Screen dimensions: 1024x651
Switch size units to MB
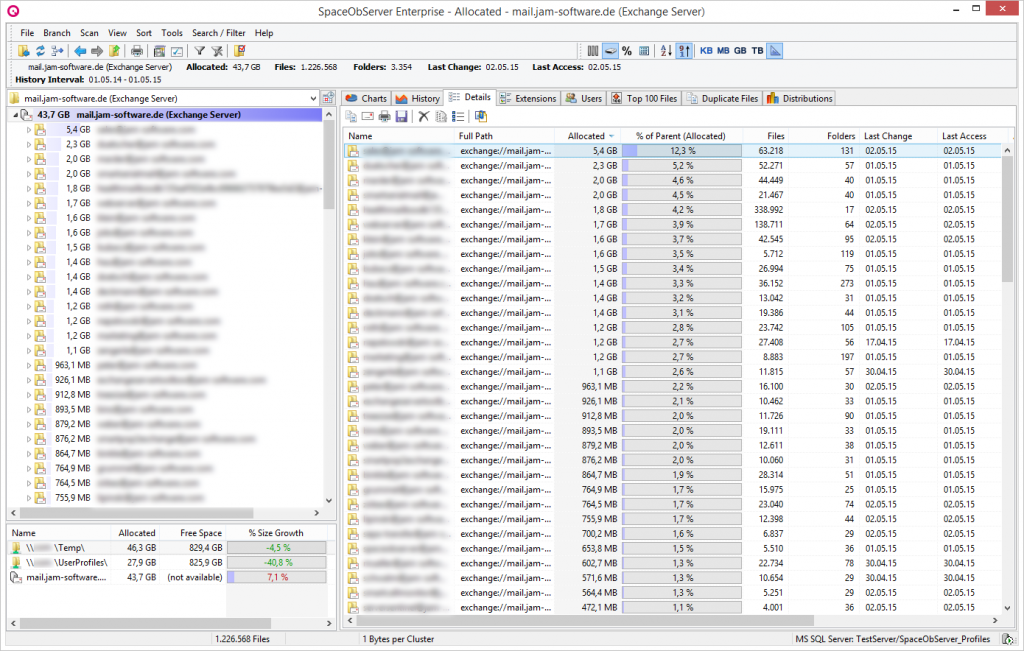point(723,51)
